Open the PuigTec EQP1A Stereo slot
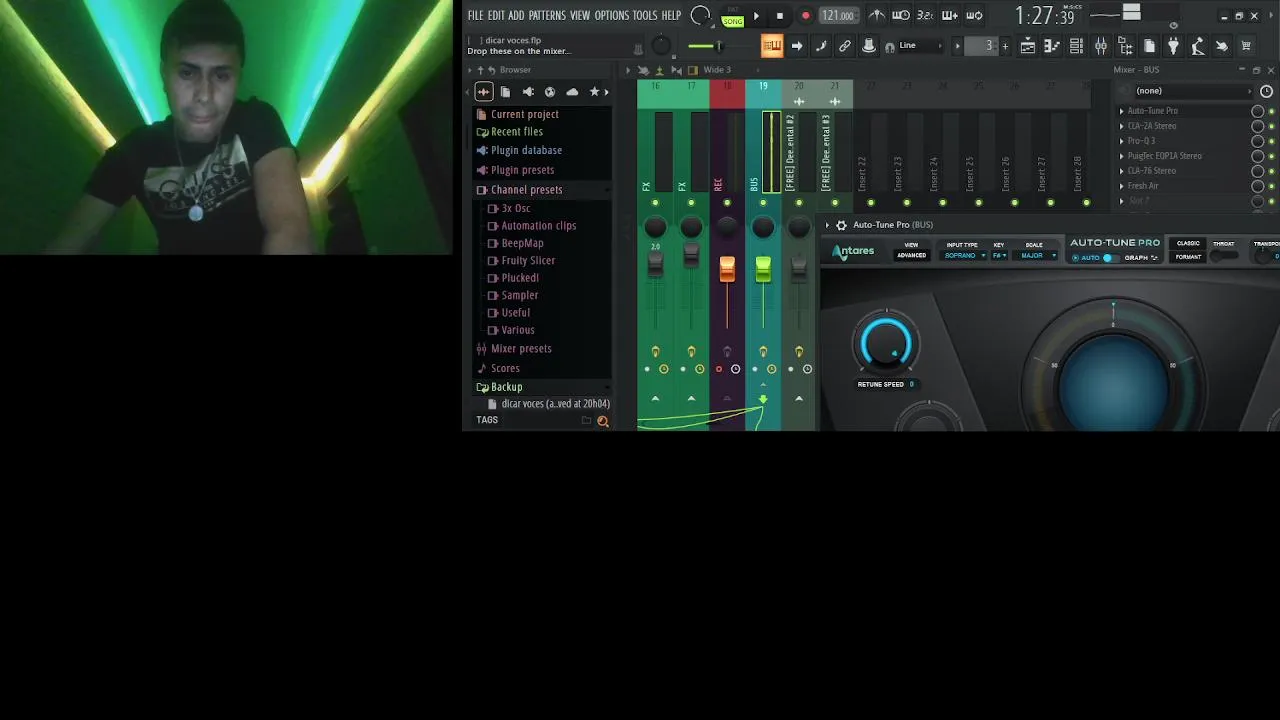1280x720 pixels. (1165, 156)
